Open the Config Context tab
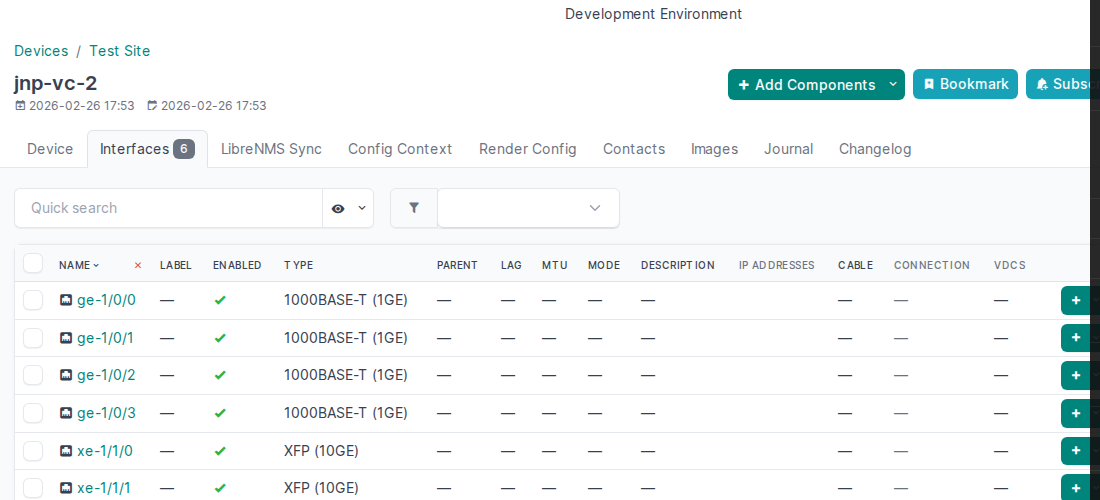1100x500 pixels. [400, 149]
